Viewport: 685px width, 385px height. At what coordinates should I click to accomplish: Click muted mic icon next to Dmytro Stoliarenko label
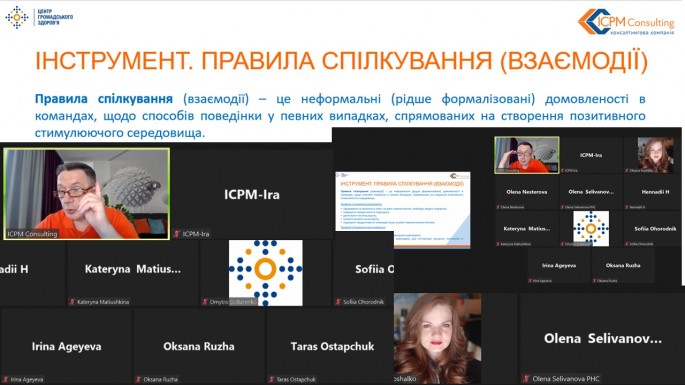tap(204, 302)
